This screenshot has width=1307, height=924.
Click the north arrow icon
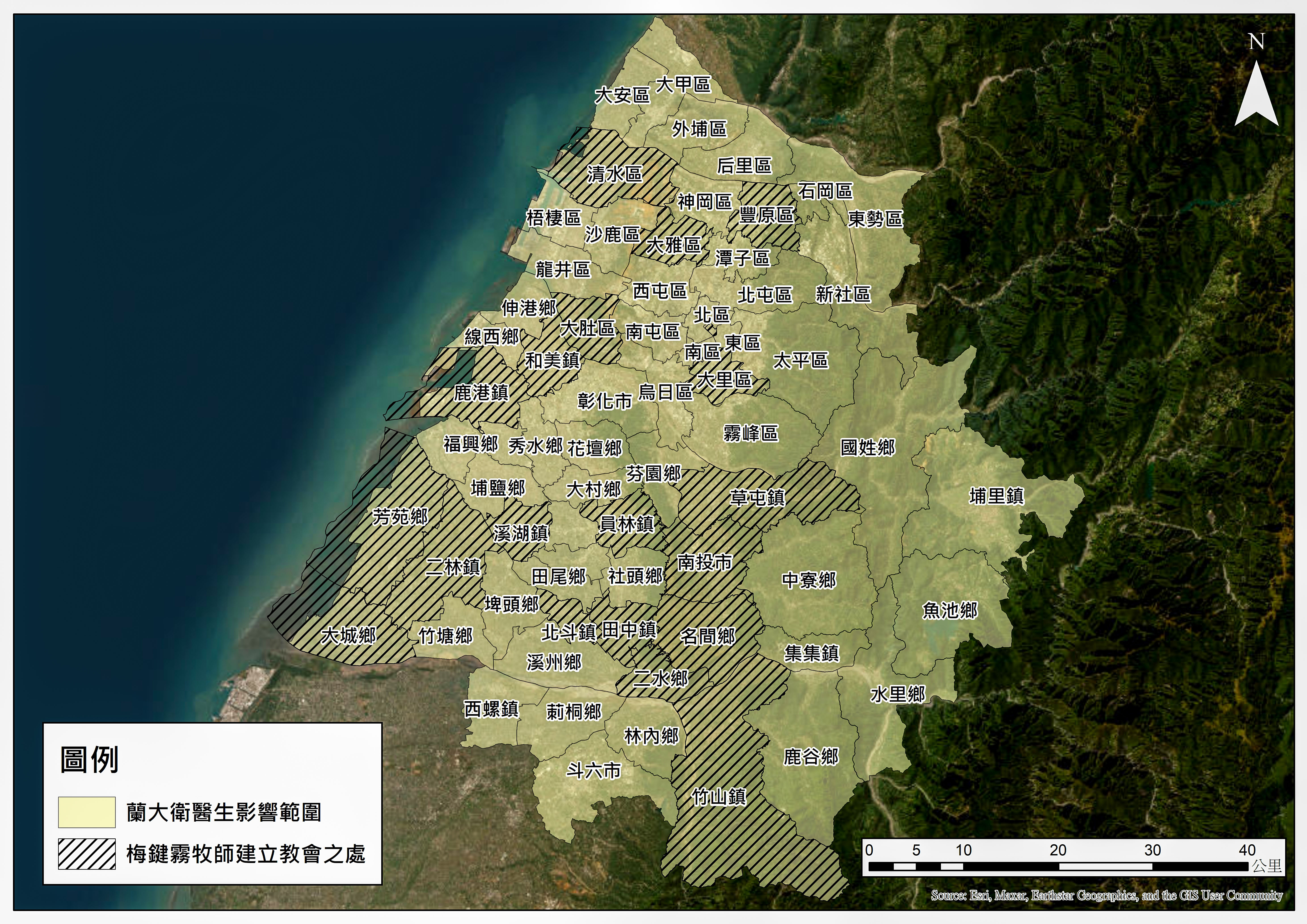click(x=1256, y=94)
